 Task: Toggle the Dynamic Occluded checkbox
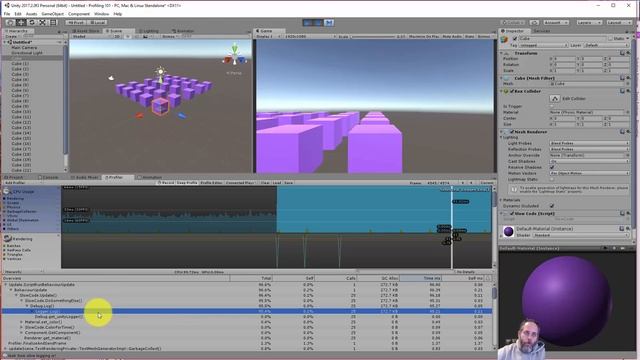pyautogui.click(x=552, y=206)
